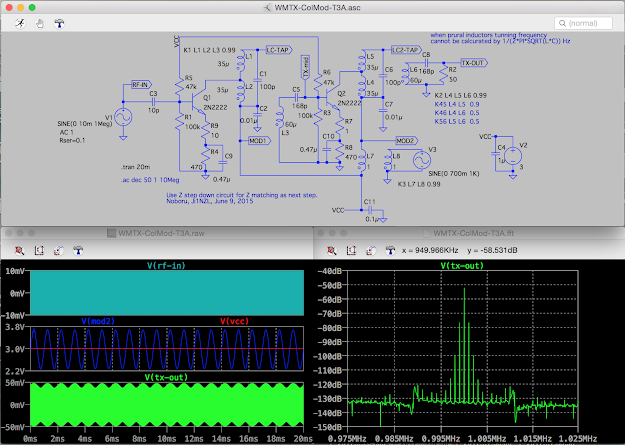Screen dimensions: 625x445
Task: Click the K45 L4 L5 0.9 comment
Action: pos(457,104)
